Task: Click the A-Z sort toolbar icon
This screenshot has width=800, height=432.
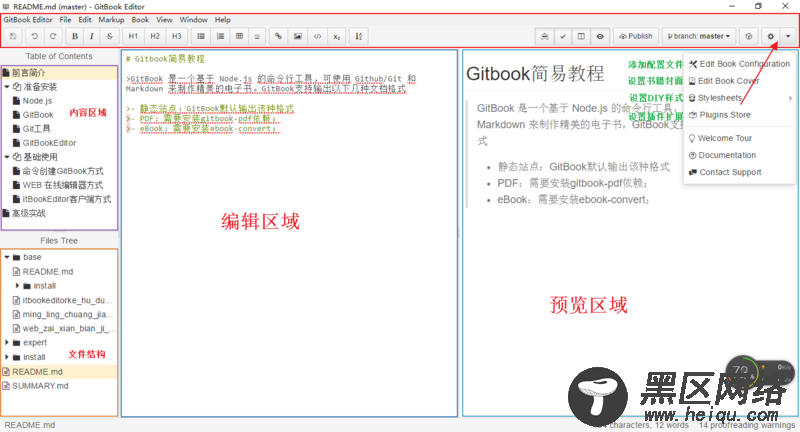Action: point(359,36)
